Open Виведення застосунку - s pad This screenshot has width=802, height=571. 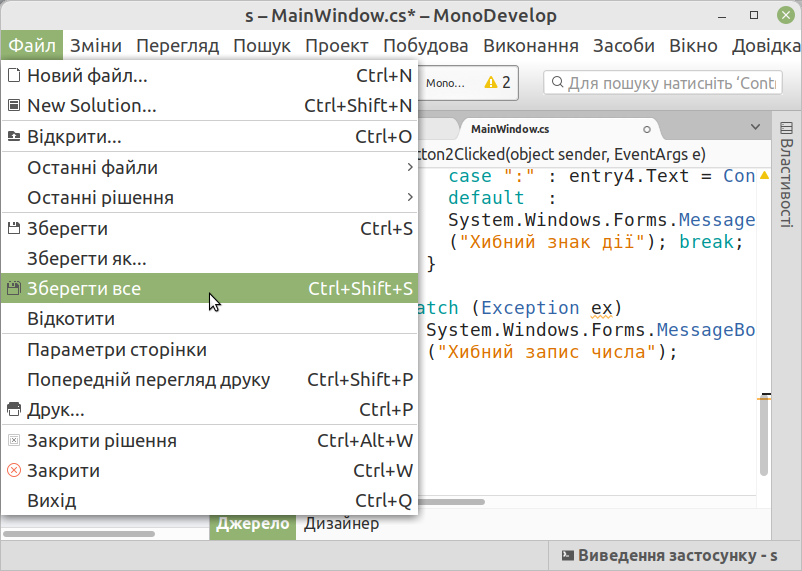[670, 556]
